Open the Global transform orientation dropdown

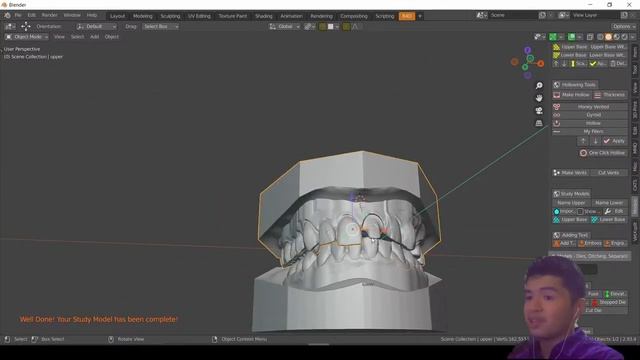pyautogui.click(x=284, y=27)
